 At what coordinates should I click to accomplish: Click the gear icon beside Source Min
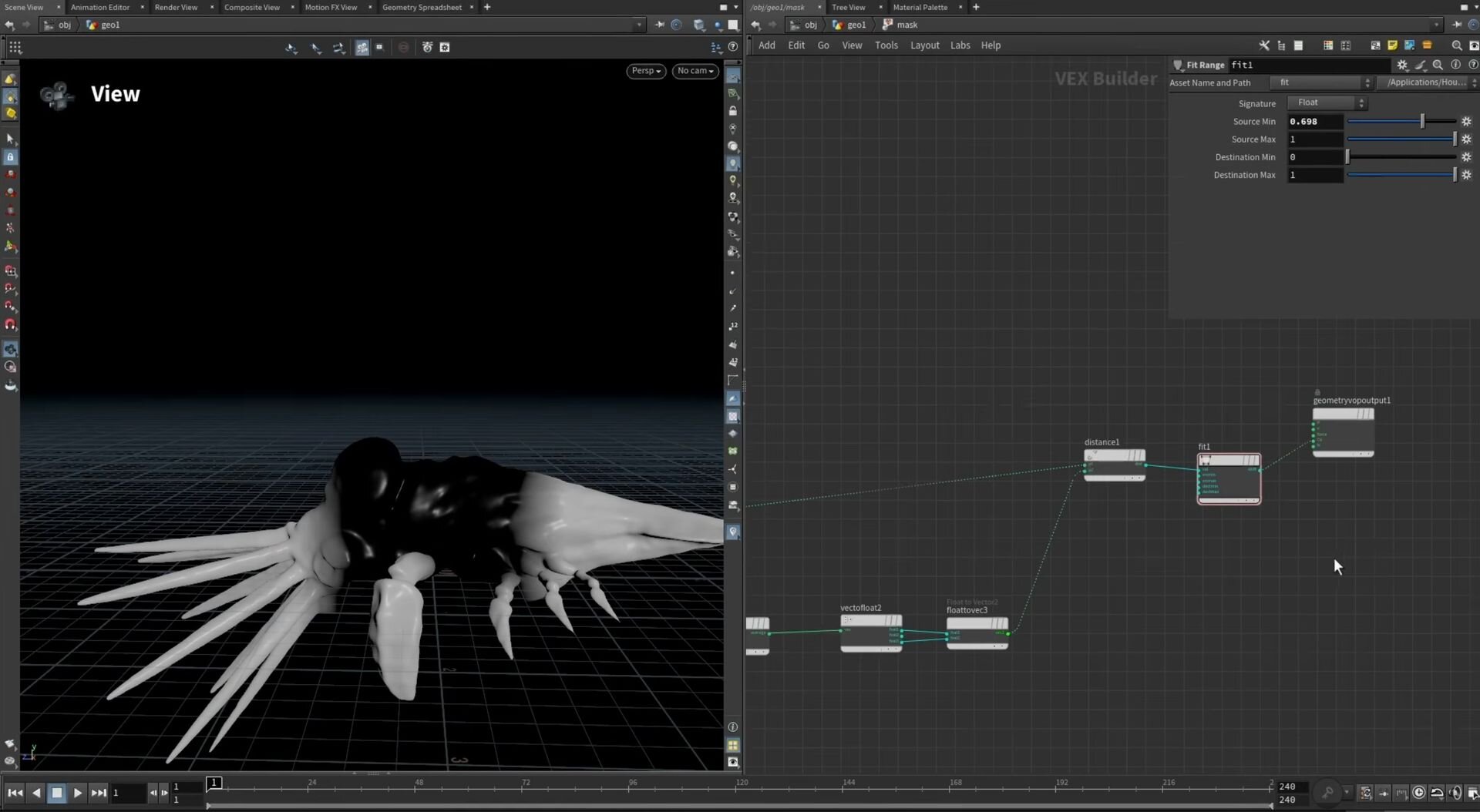(1466, 122)
